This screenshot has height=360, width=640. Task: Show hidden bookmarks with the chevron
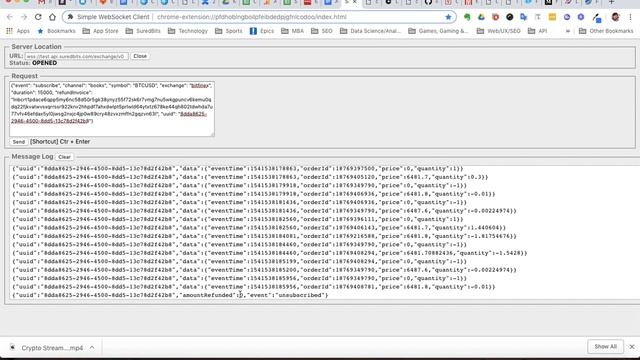coord(567,31)
